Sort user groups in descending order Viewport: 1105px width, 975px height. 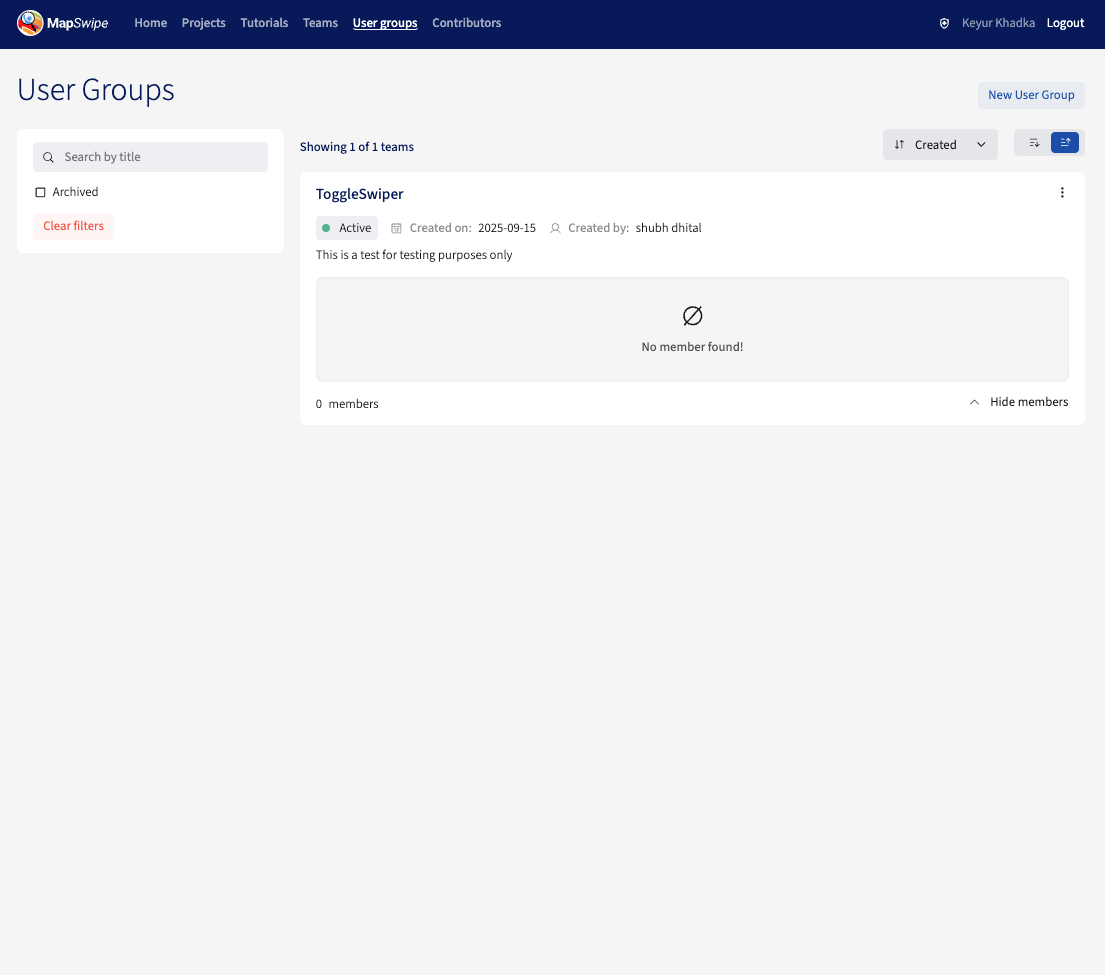(x=1034, y=143)
